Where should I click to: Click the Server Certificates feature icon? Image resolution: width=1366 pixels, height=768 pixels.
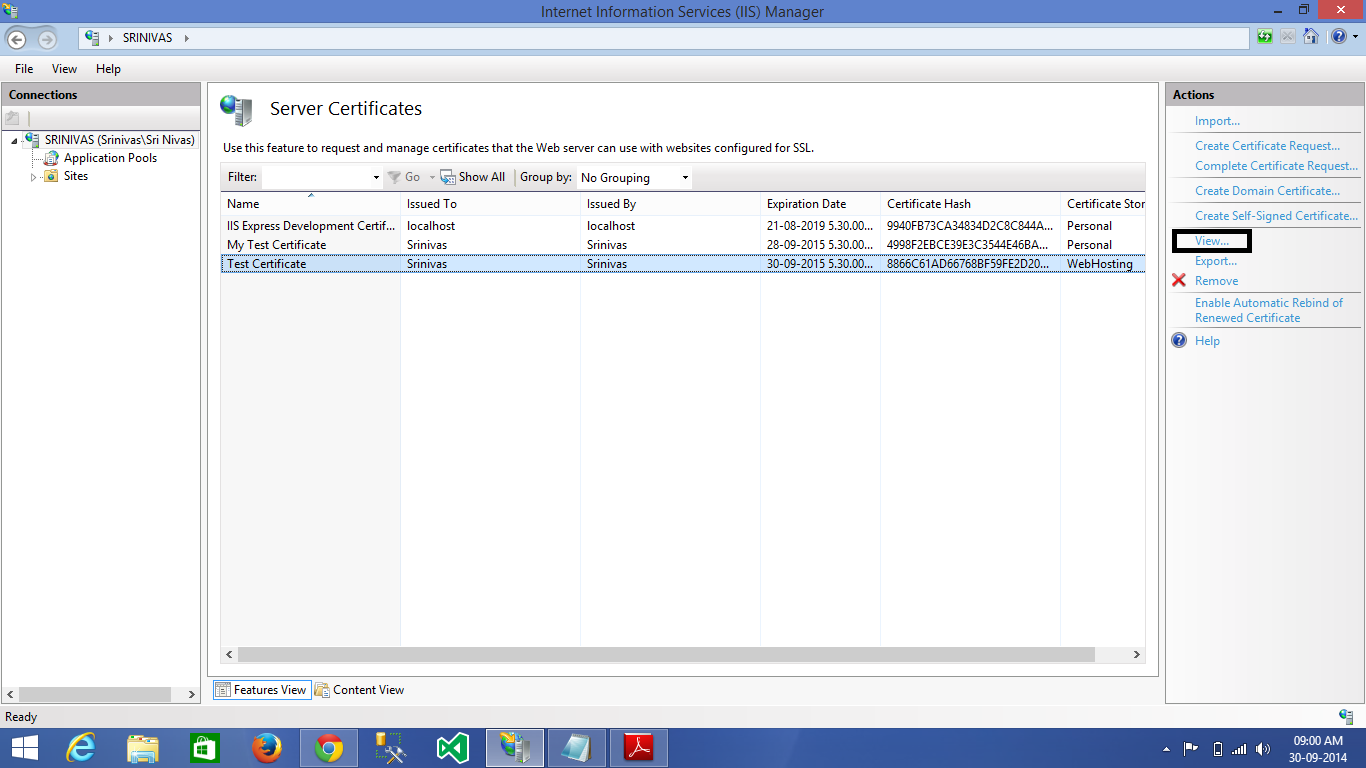pos(236,108)
